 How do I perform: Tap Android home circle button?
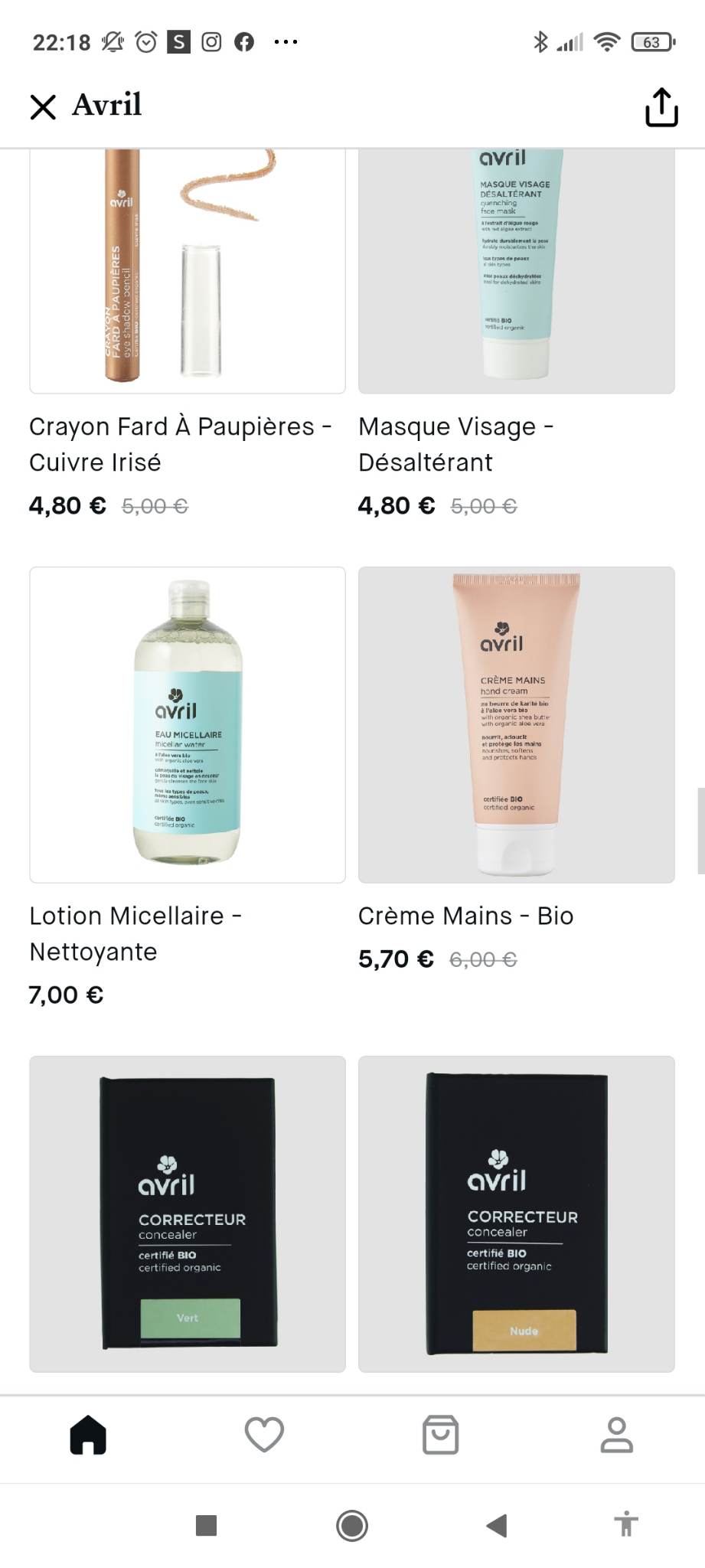pyautogui.click(x=352, y=1525)
